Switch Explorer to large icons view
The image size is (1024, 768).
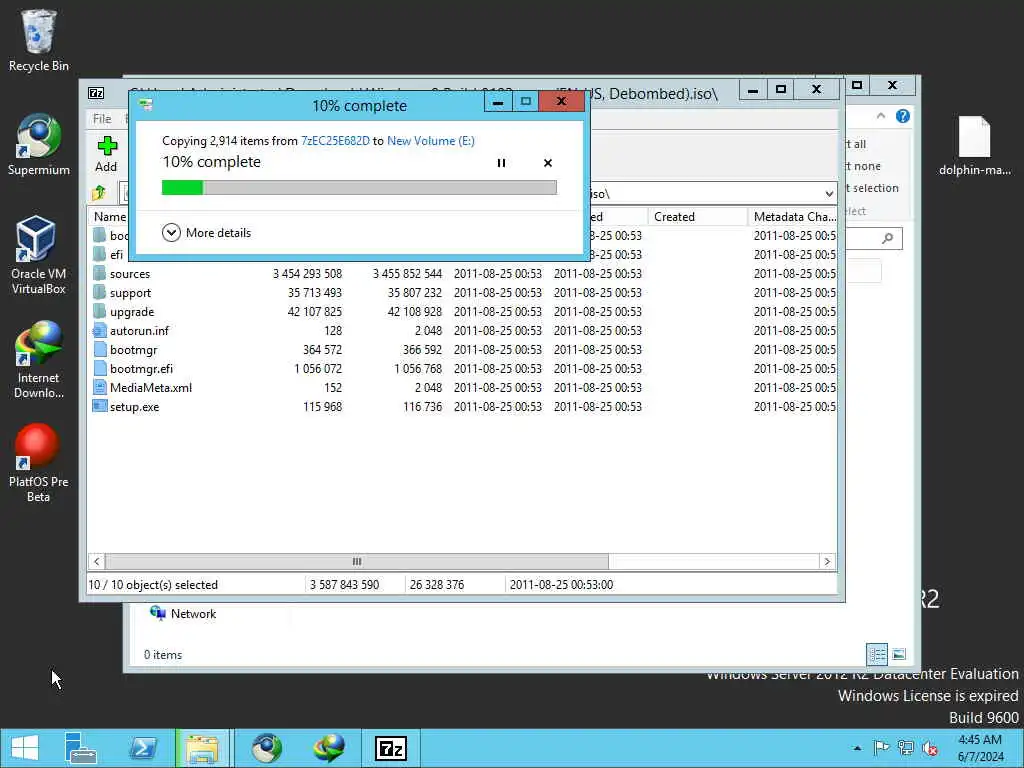point(899,654)
